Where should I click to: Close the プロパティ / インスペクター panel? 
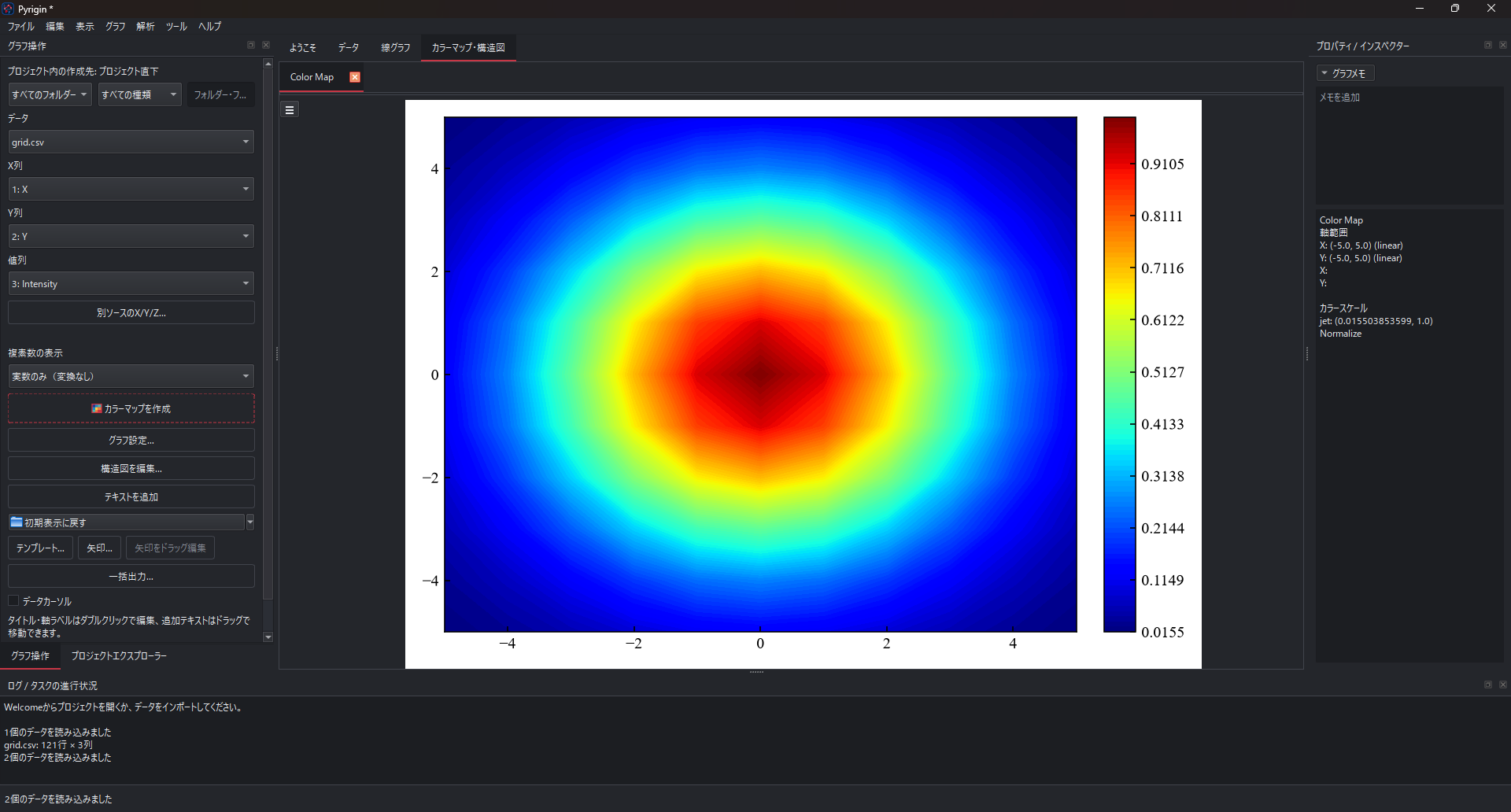pyautogui.click(x=1502, y=46)
